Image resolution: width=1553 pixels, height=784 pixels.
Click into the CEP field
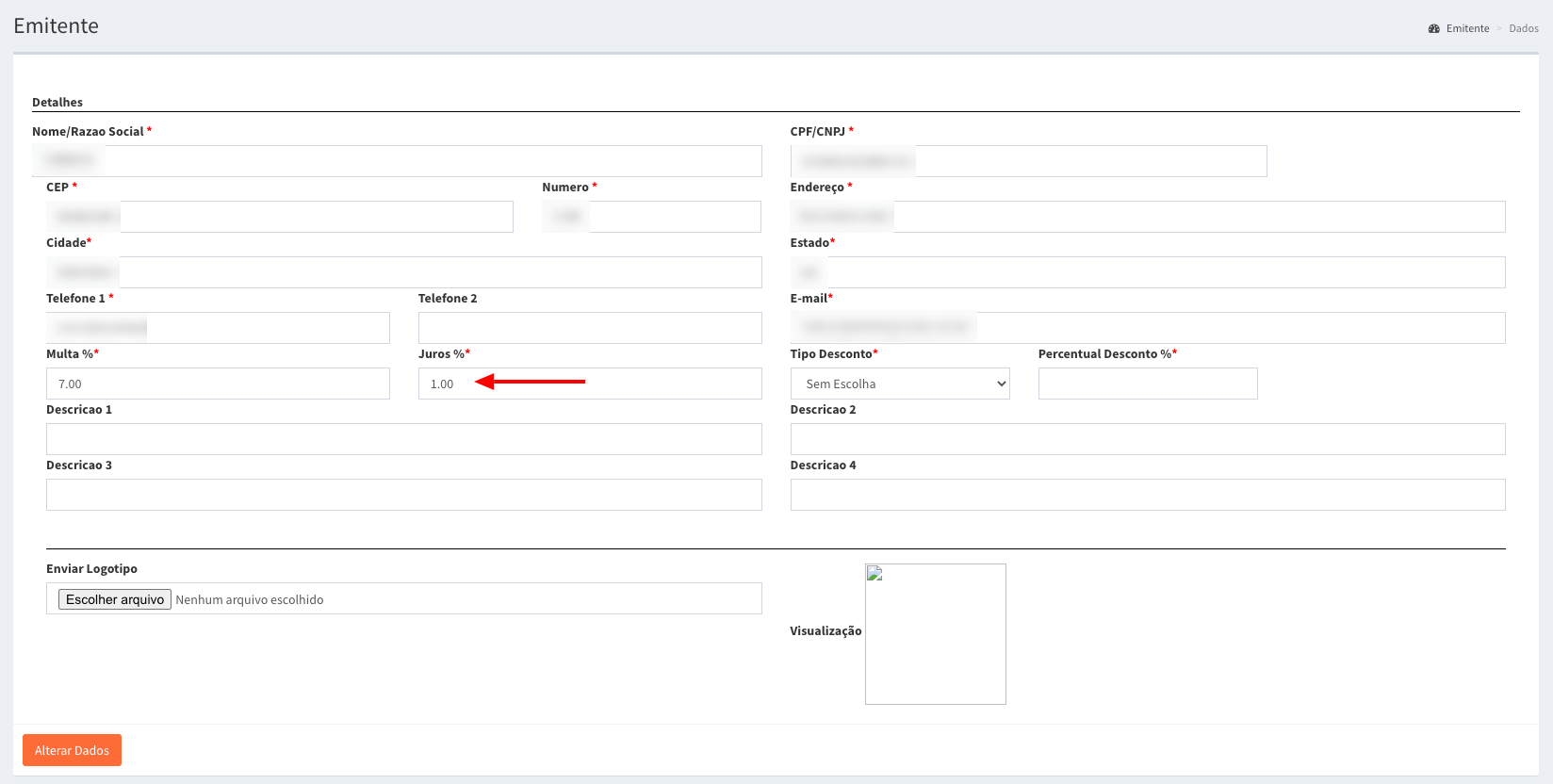[x=280, y=217]
